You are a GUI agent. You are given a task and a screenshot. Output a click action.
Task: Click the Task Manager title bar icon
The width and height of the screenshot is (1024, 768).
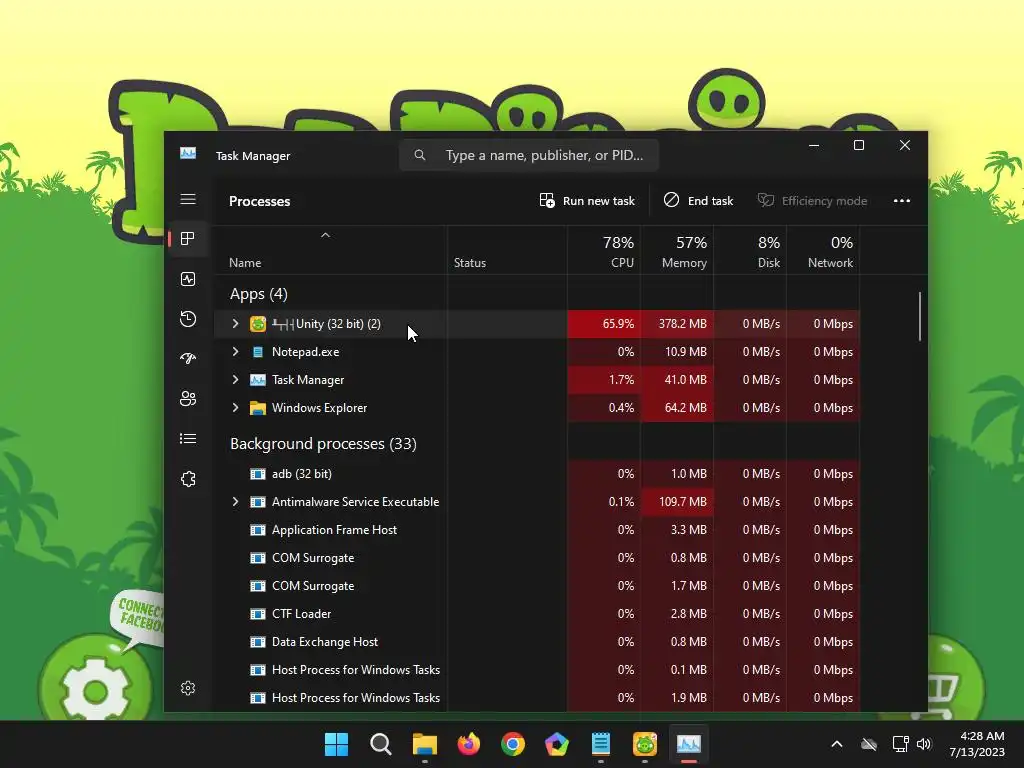click(188, 153)
